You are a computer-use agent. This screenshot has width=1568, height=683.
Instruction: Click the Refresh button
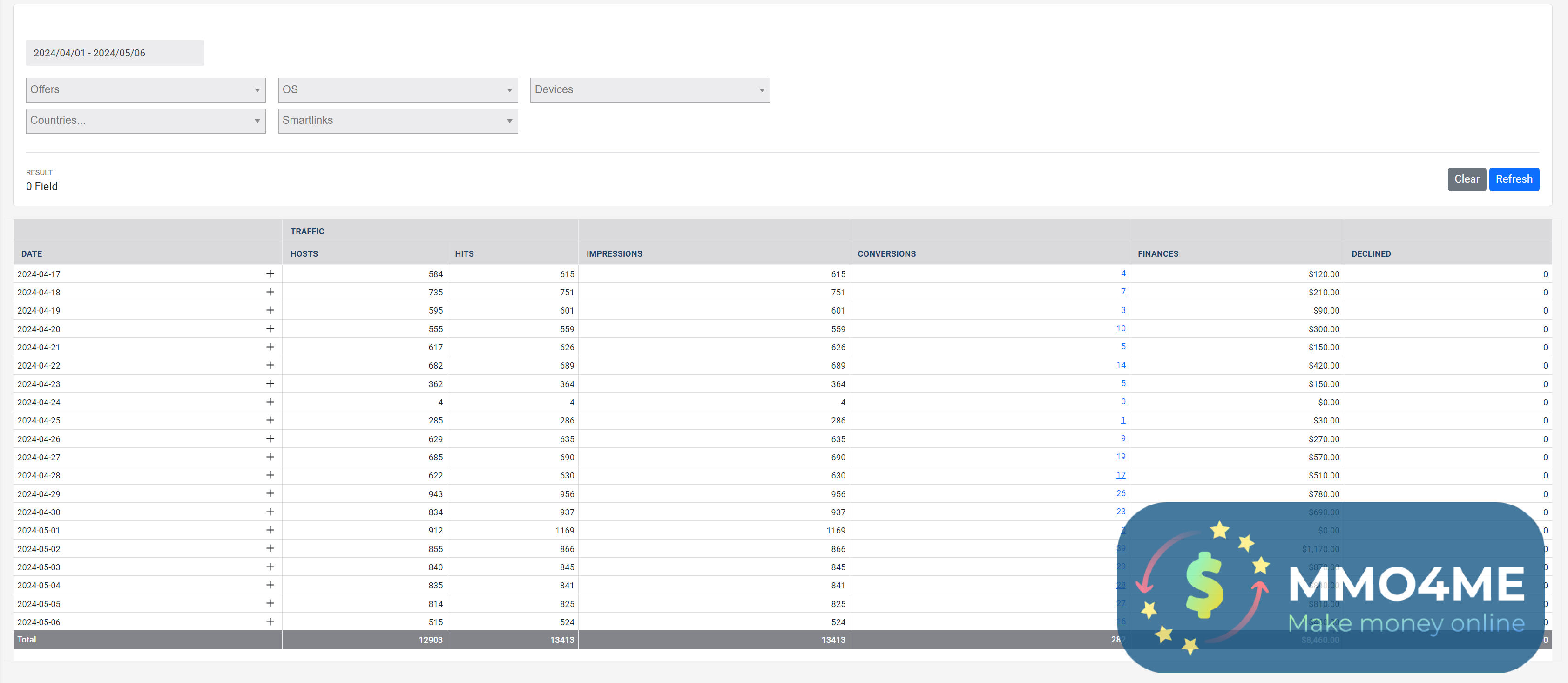point(1513,179)
